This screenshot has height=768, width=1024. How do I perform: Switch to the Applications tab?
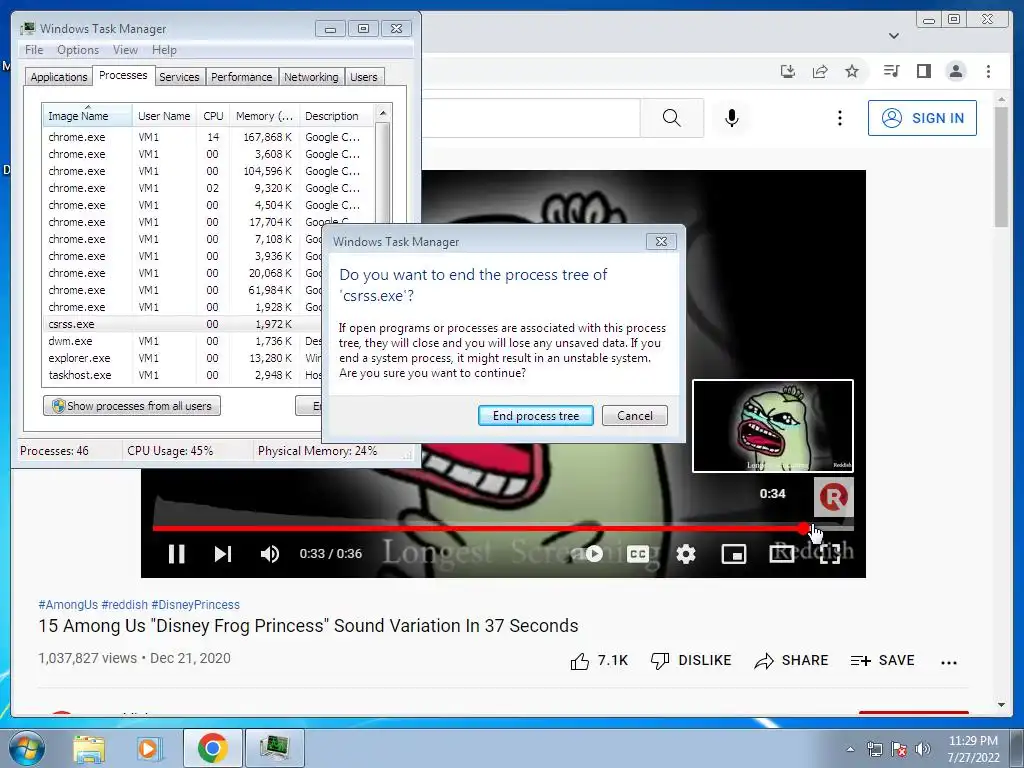[59, 77]
